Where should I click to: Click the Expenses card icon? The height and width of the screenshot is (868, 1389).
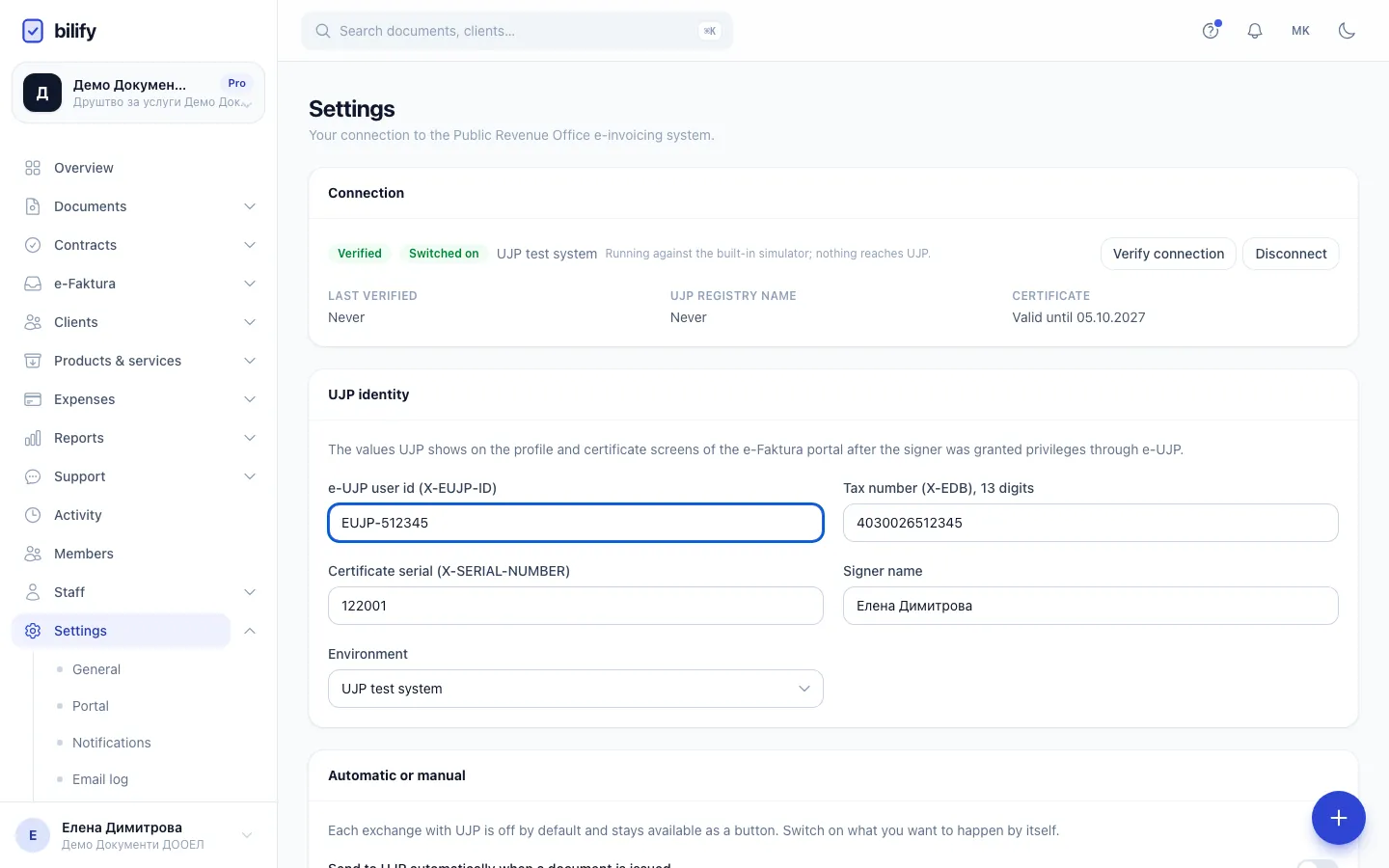point(33,399)
